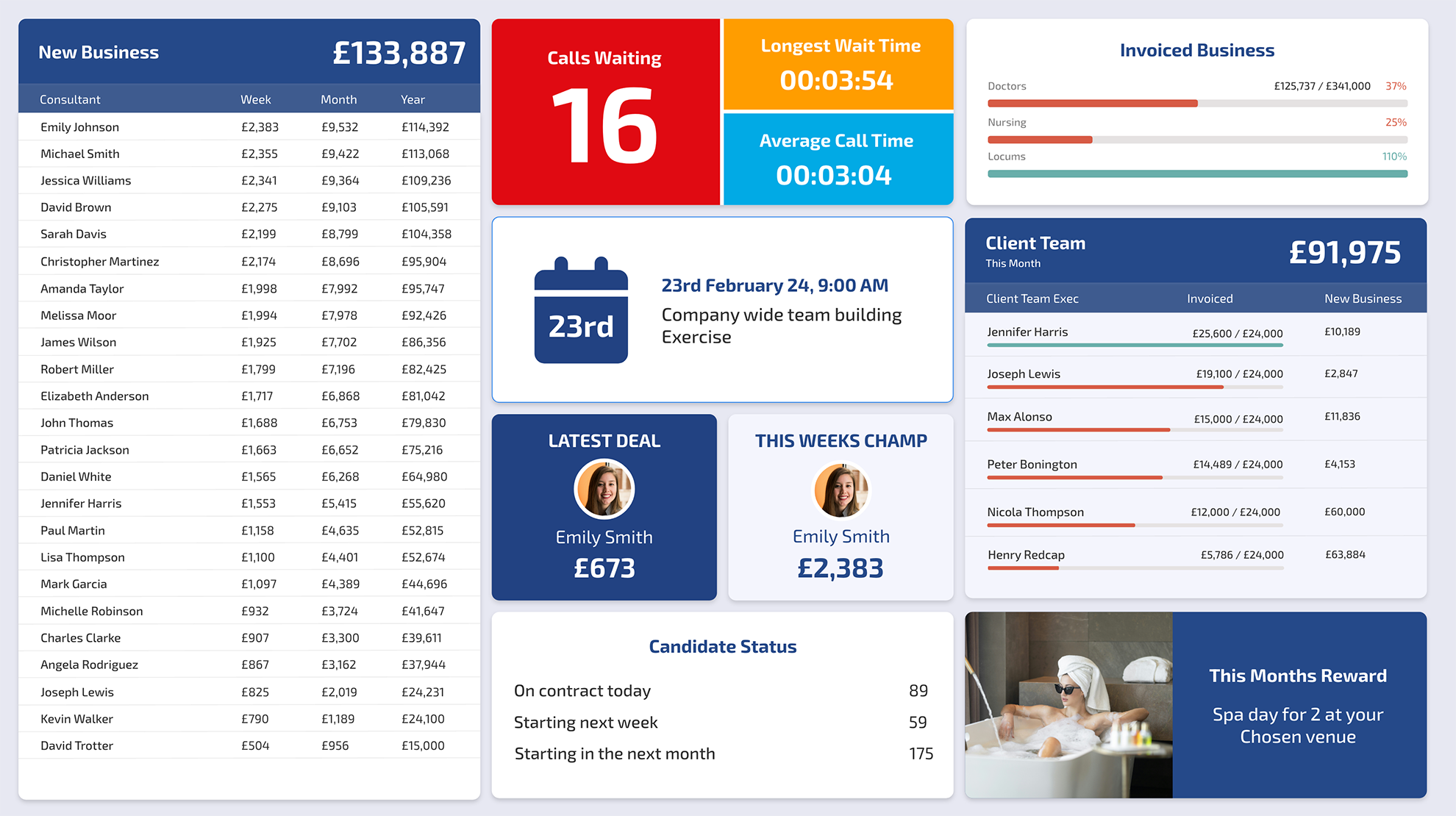Image resolution: width=1456 pixels, height=816 pixels.
Task: Sort by the Week column header
Action: 255,99
